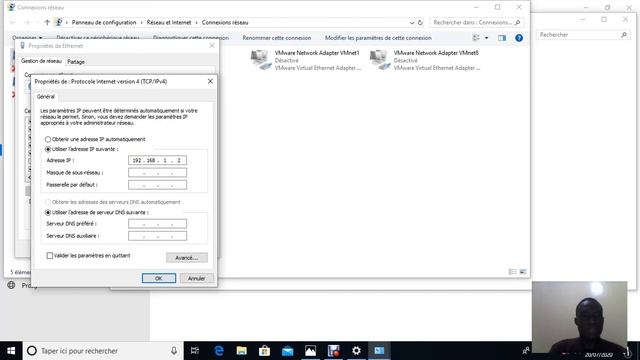Switch to large icons view in status bar
The height and width of the screenshot is (360, 640).
click(x=523, y=272)
